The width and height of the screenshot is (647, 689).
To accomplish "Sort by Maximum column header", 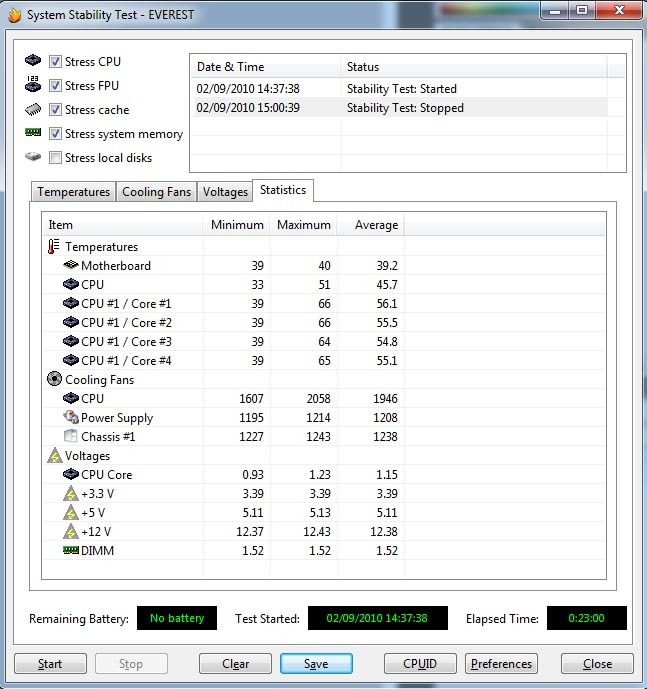I will click(303, 225).
